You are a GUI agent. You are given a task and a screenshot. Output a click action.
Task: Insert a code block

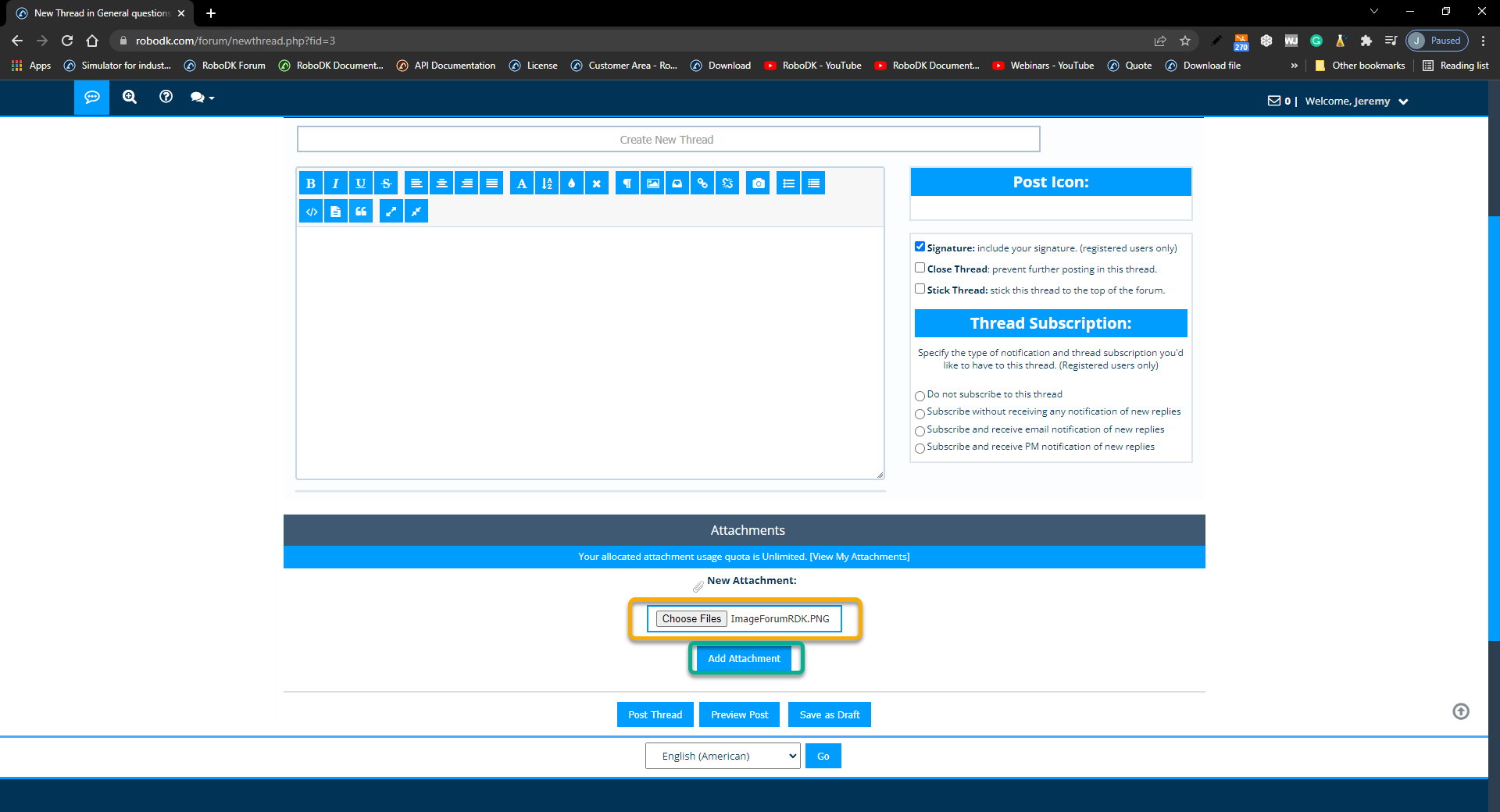coord(311,212)
